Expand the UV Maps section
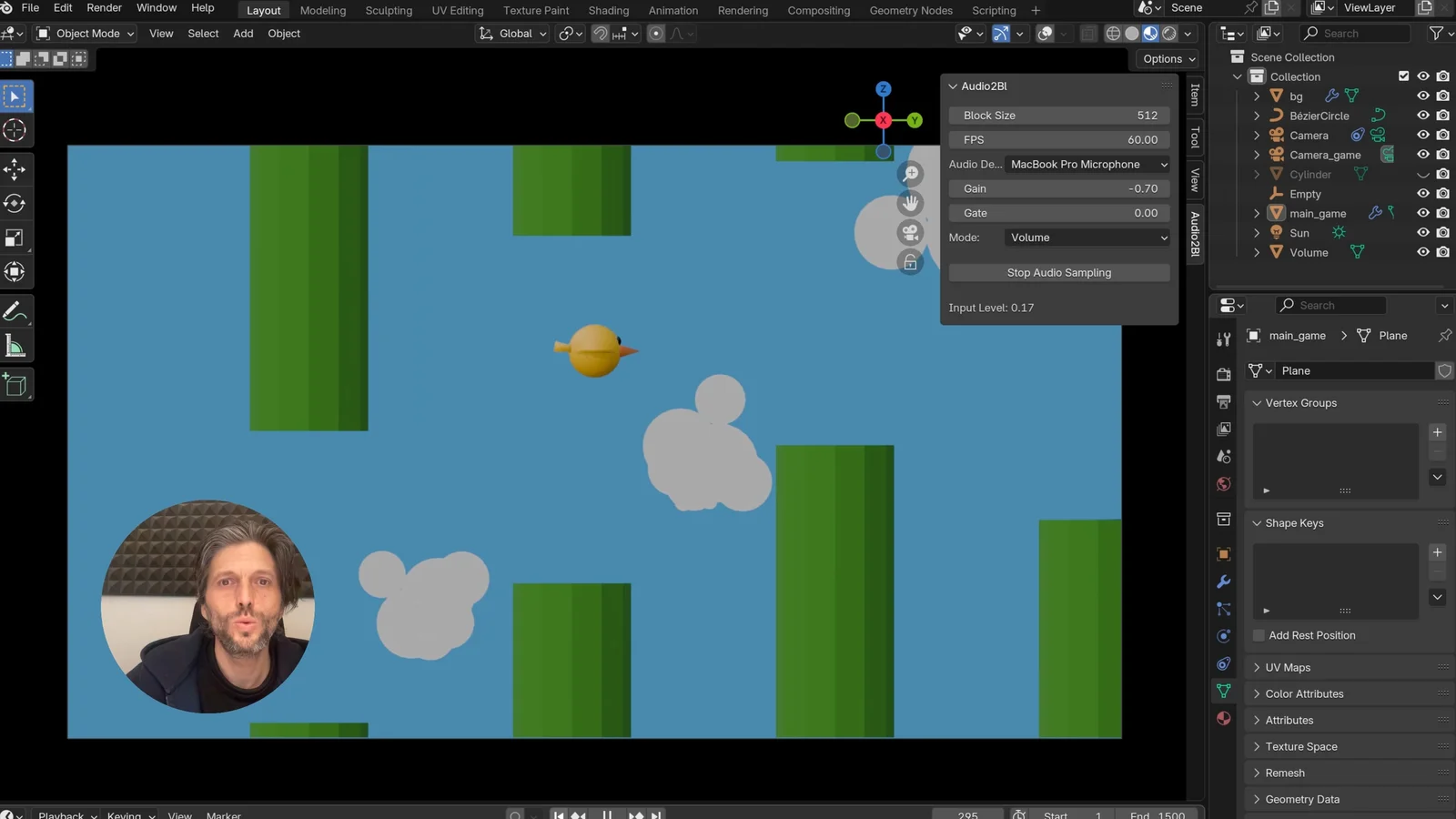1456x819 pixels. pos(1285,667)
